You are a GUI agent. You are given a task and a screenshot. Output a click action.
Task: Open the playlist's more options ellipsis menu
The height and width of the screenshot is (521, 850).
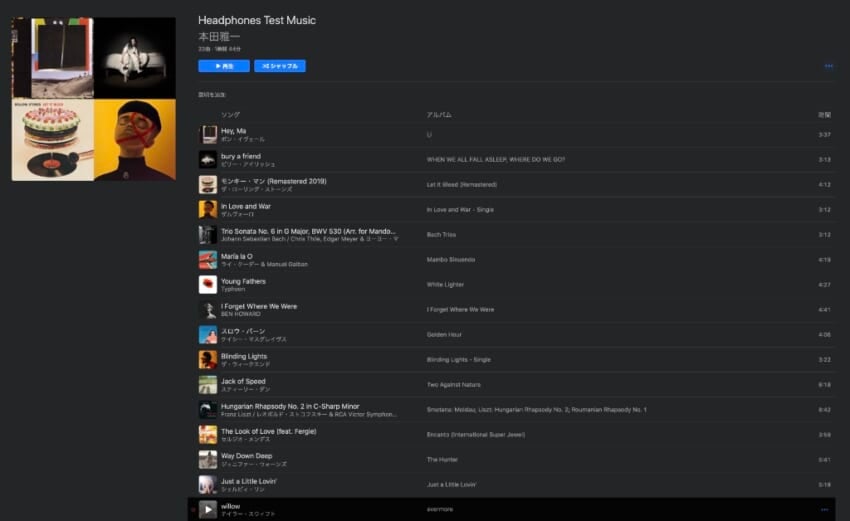[828, 66]
